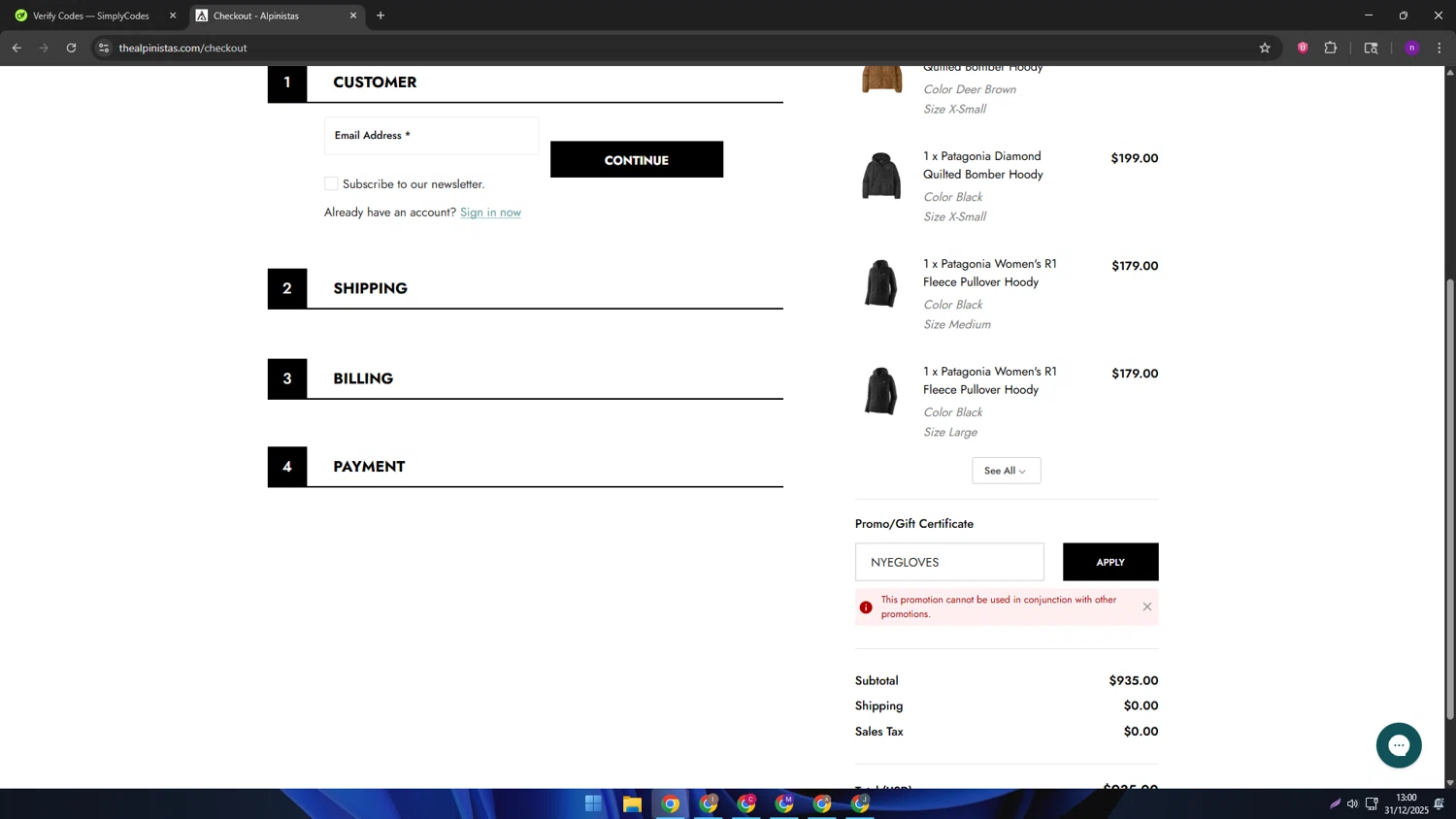Click the Sales Tax $0.00 value
Image resolution: width=1456 pixels, height=819 pixels.
pyautogui.click(x=1141, y=732)
